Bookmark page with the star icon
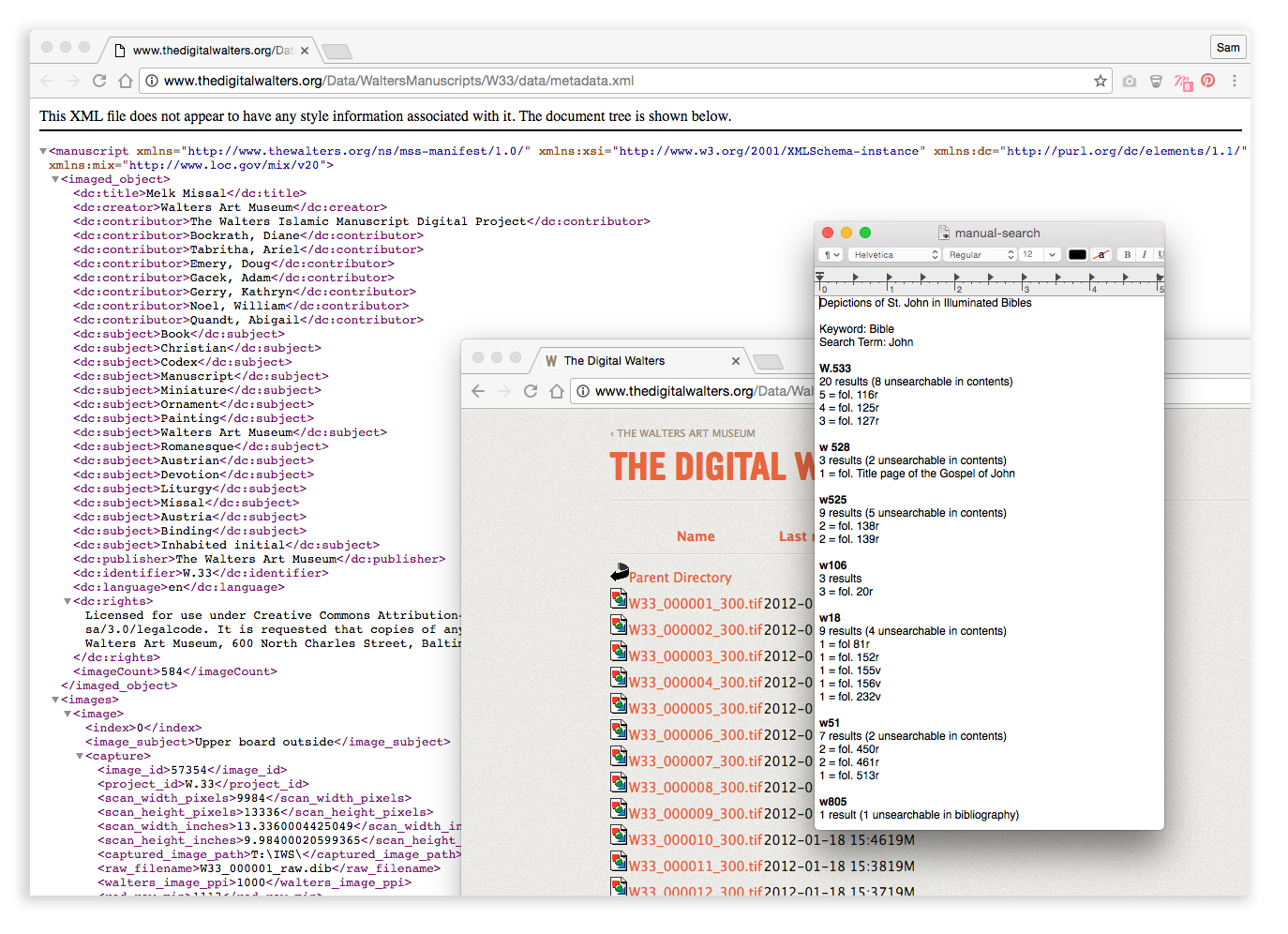Screen dimensions: 1288x934 (1100, 81)
